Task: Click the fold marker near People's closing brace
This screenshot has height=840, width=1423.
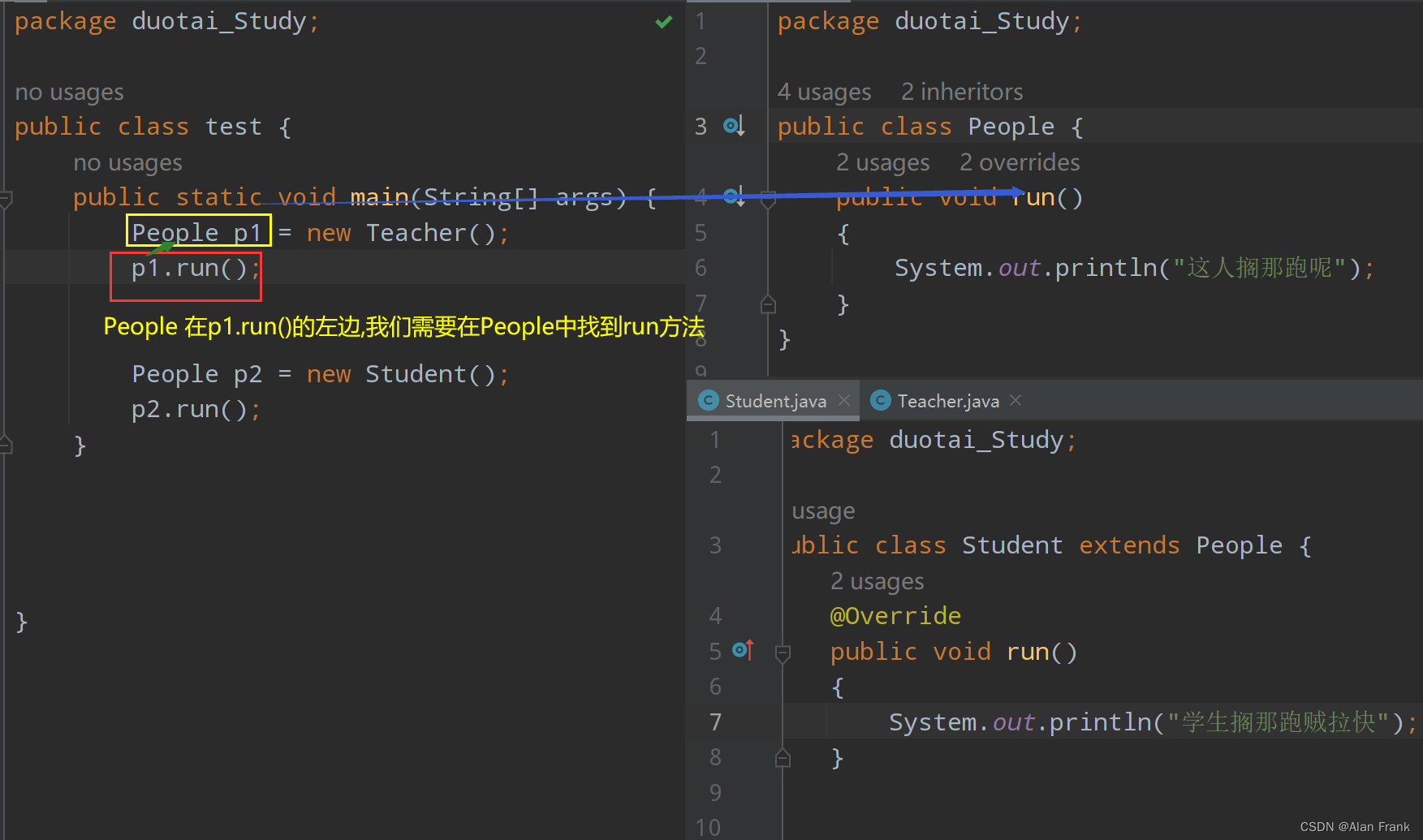Action: (768, 303)
